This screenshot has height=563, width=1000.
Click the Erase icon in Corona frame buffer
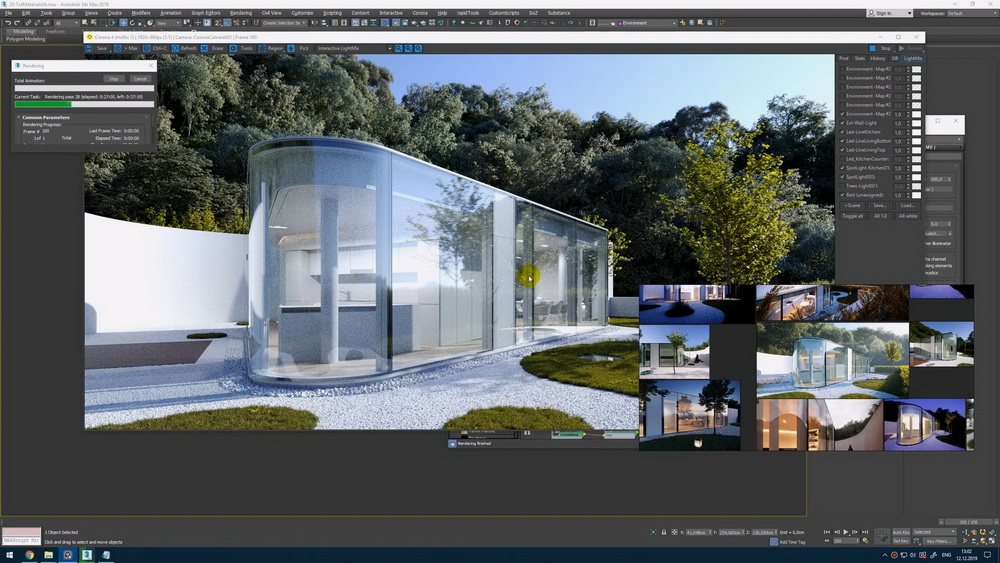point(204,48)
